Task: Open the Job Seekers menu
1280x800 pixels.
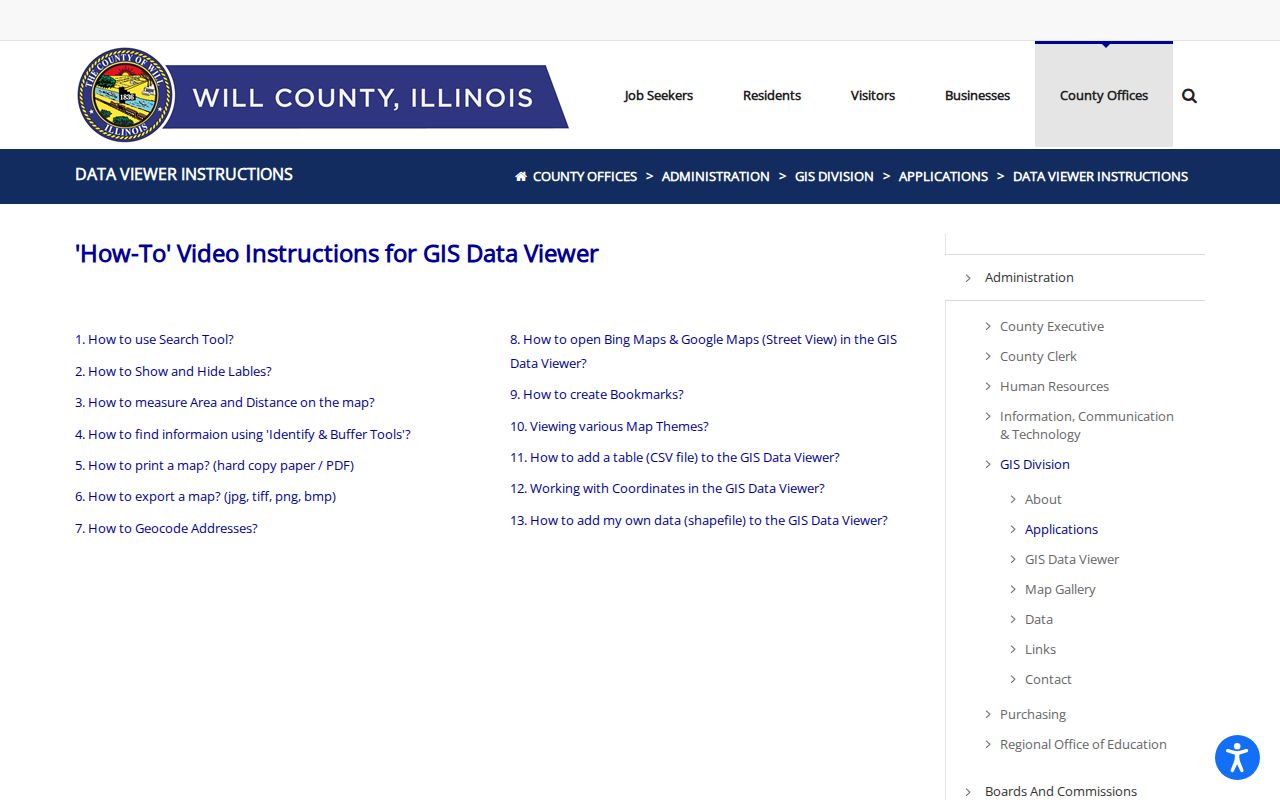Action: pyautogui.click(x=658, y=95)
